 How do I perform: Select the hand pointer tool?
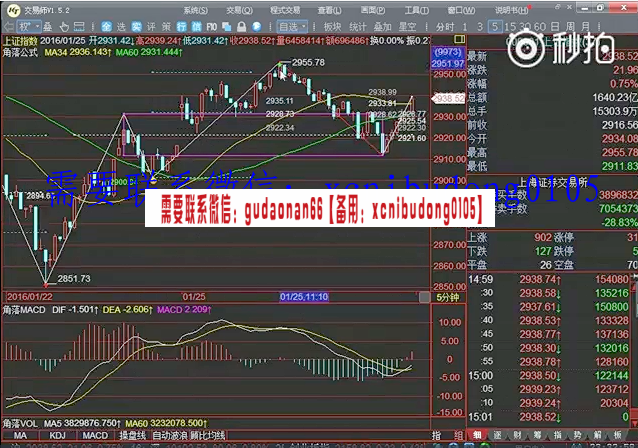click(x=64, y=27)
